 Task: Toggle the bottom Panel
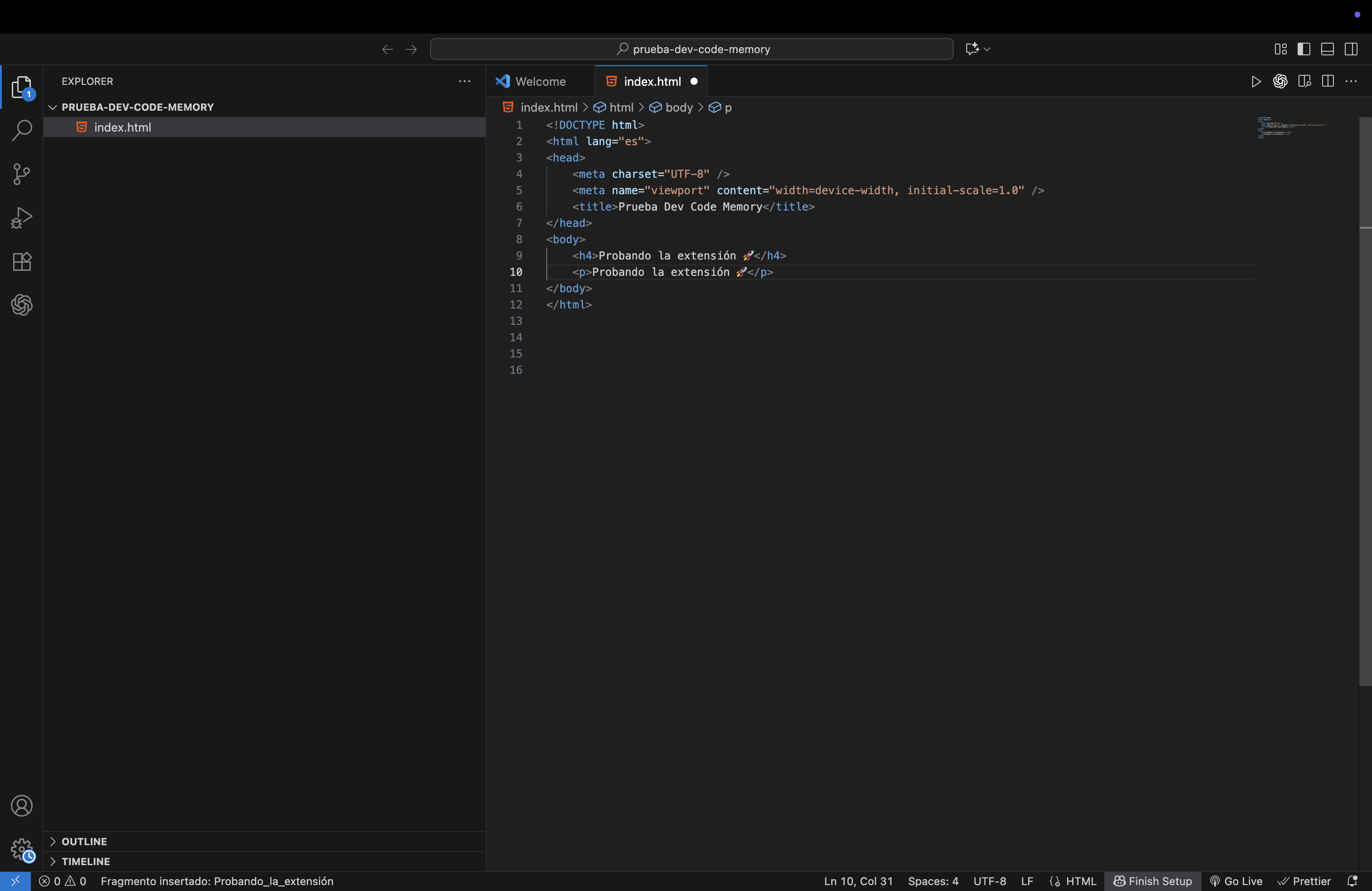pyautogui.click(x=1328, y=49)
